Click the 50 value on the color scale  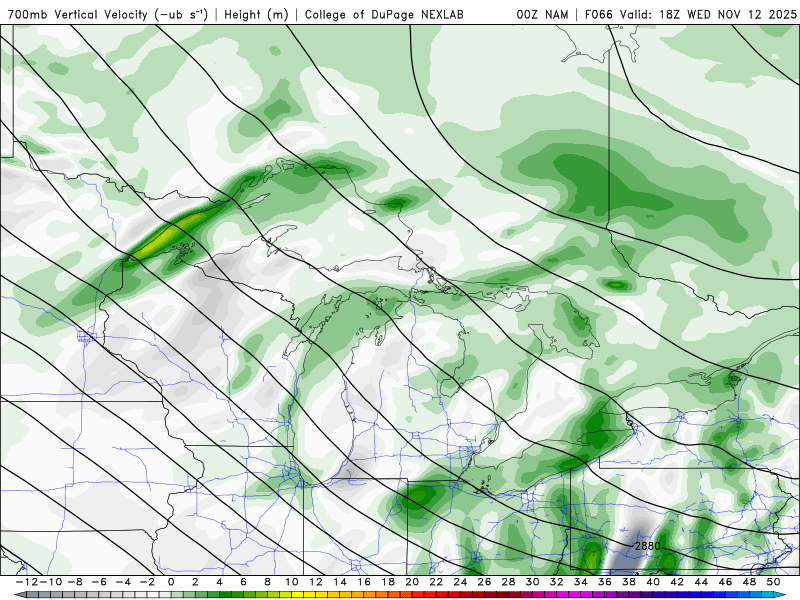click(773, 582)
